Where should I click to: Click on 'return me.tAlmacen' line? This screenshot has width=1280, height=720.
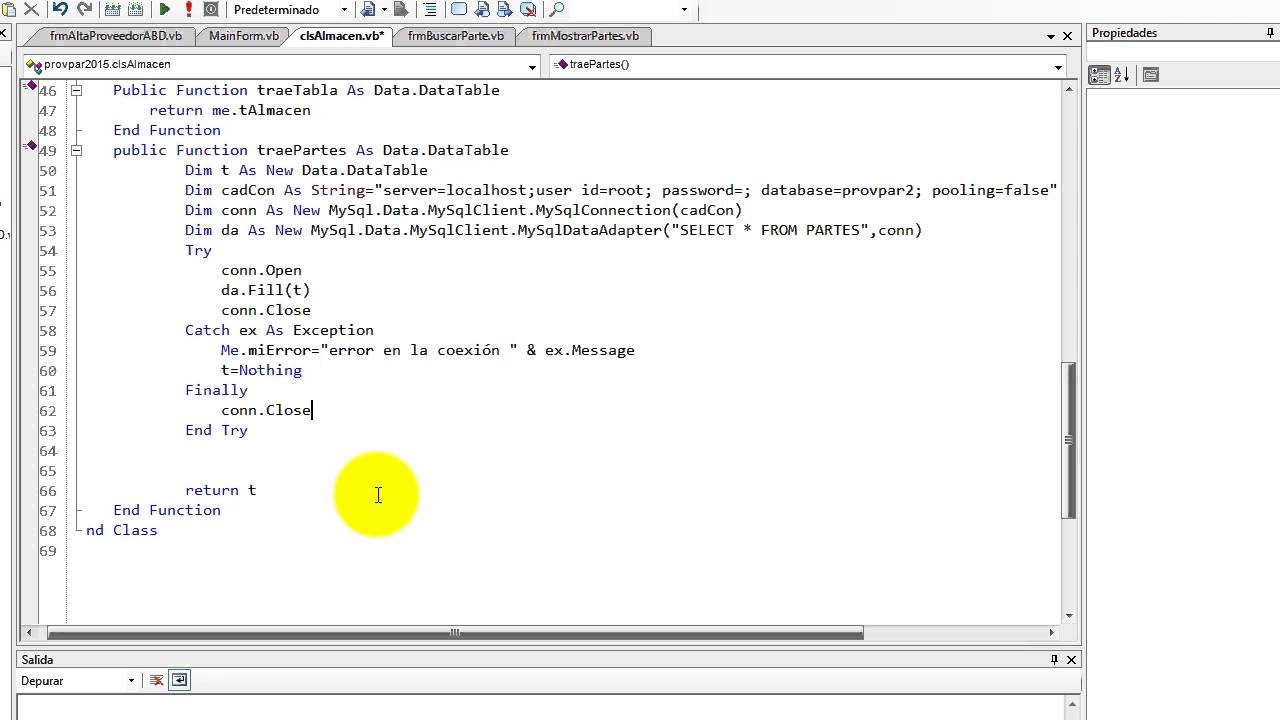230,110
